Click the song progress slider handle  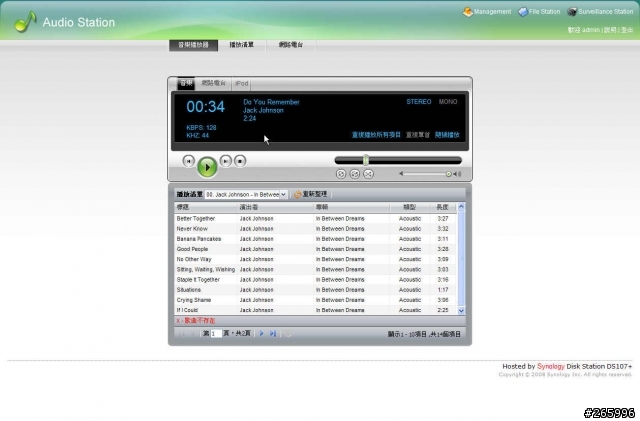click(366, 160)
